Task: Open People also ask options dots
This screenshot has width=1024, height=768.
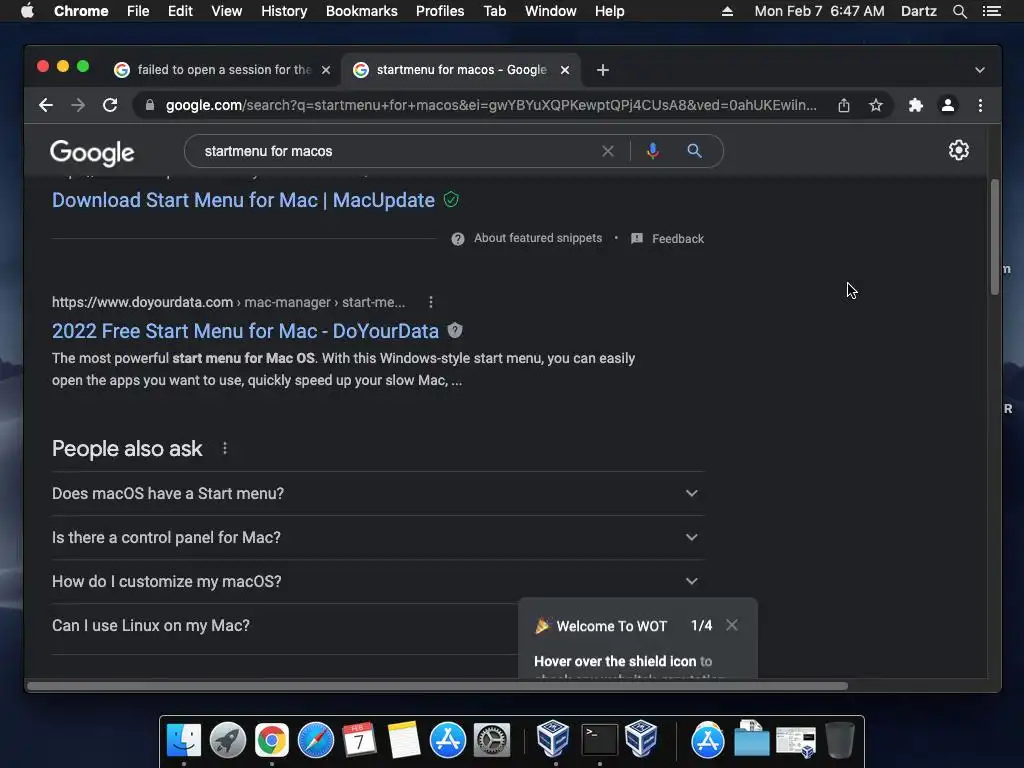Action: (225, 449)
